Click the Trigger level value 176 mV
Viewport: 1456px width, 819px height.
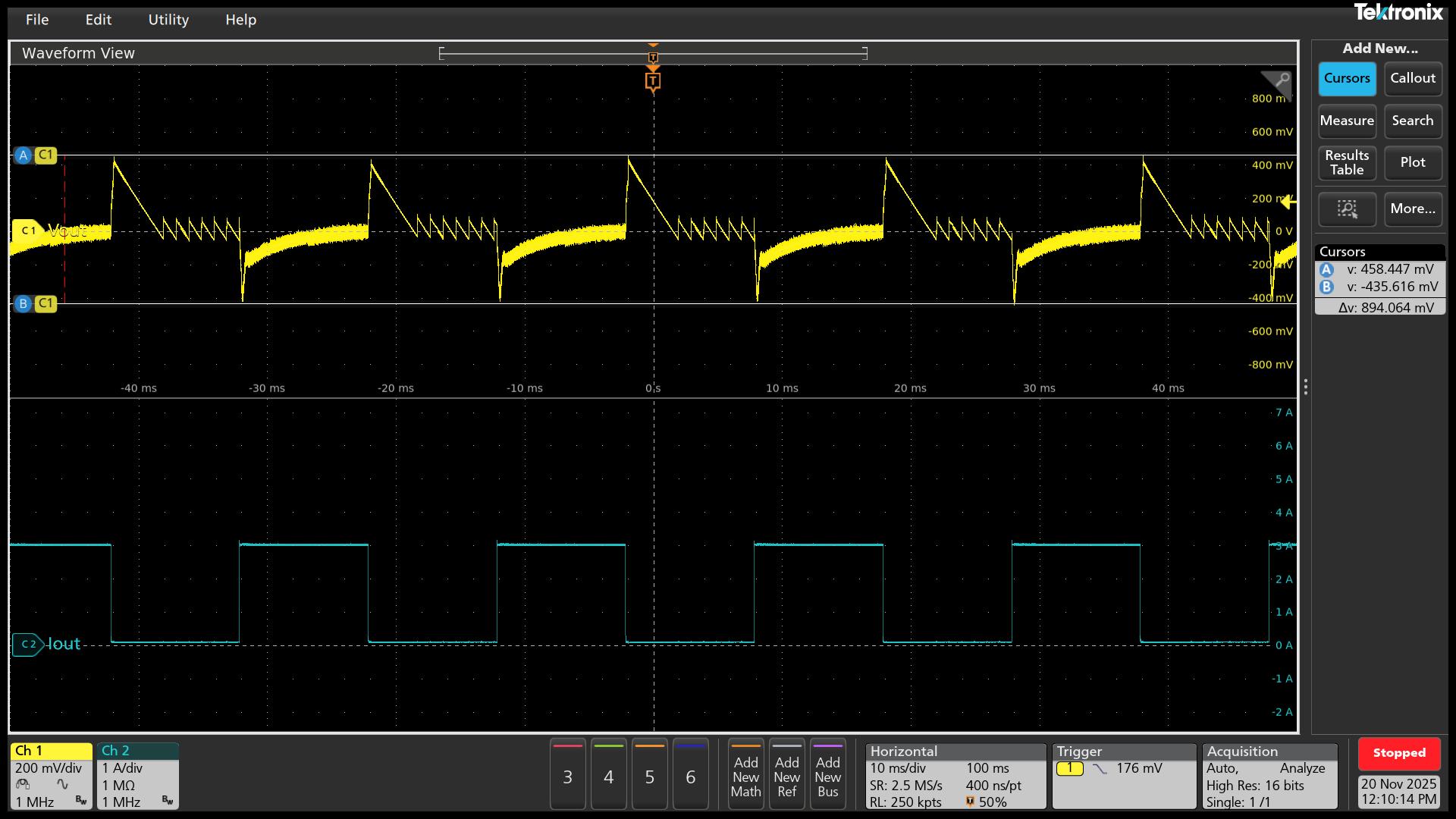click(x=1139, y=768)
